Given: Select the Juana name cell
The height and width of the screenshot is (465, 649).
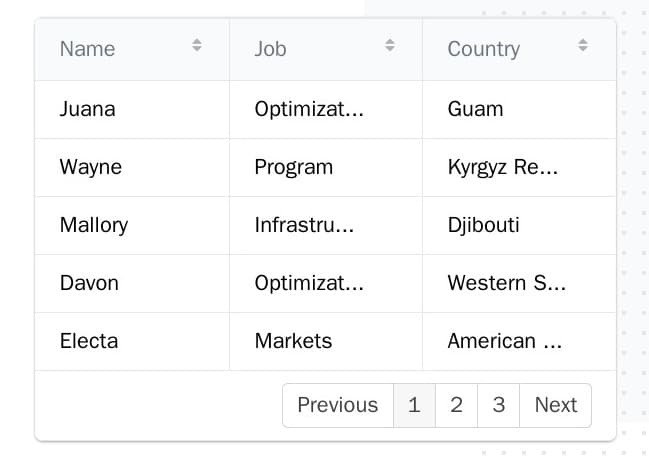Looking at the screenshot, I should [88, 109].
